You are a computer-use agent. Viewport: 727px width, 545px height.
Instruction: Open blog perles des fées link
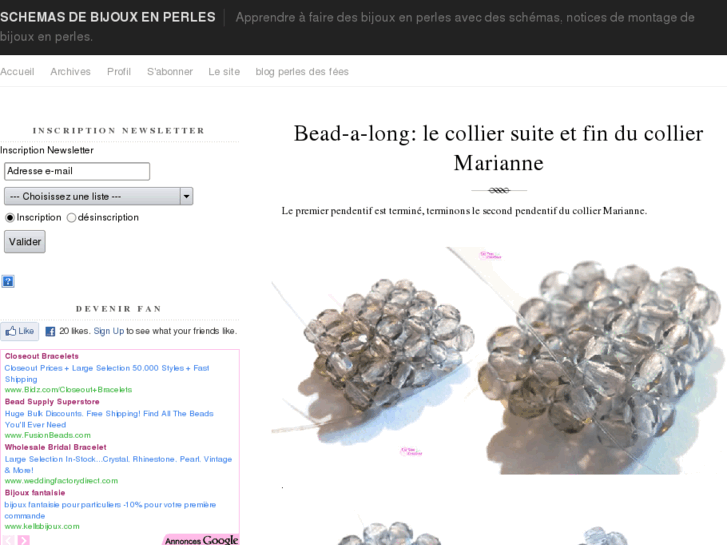tap(302, 71)
